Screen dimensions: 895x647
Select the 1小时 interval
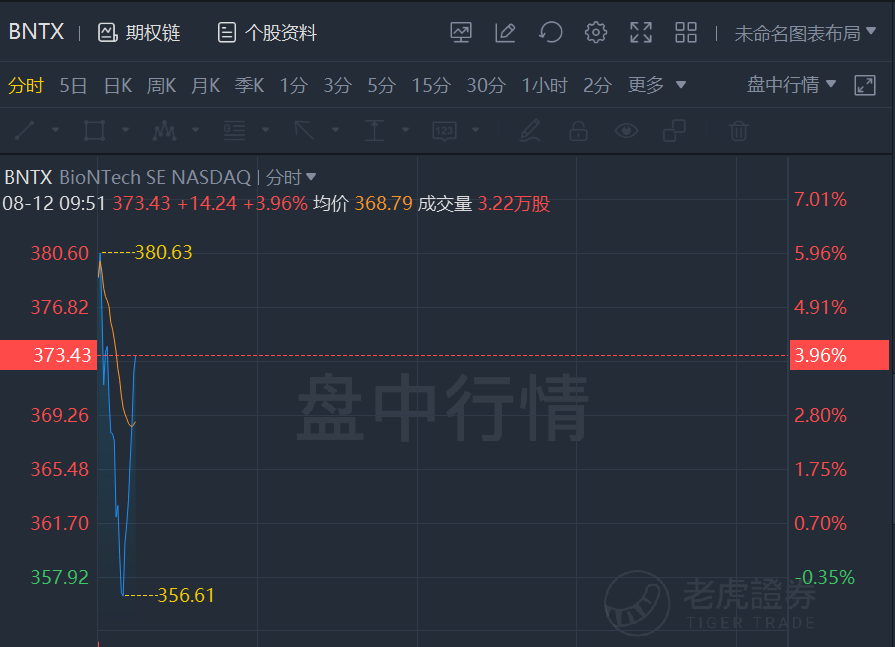[x=545, y=86]
